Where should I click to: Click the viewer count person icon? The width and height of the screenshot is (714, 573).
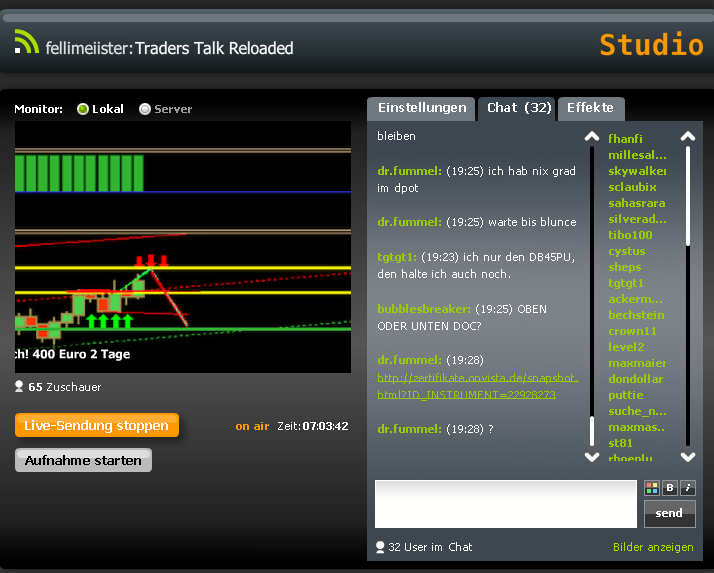coord(19,386)
